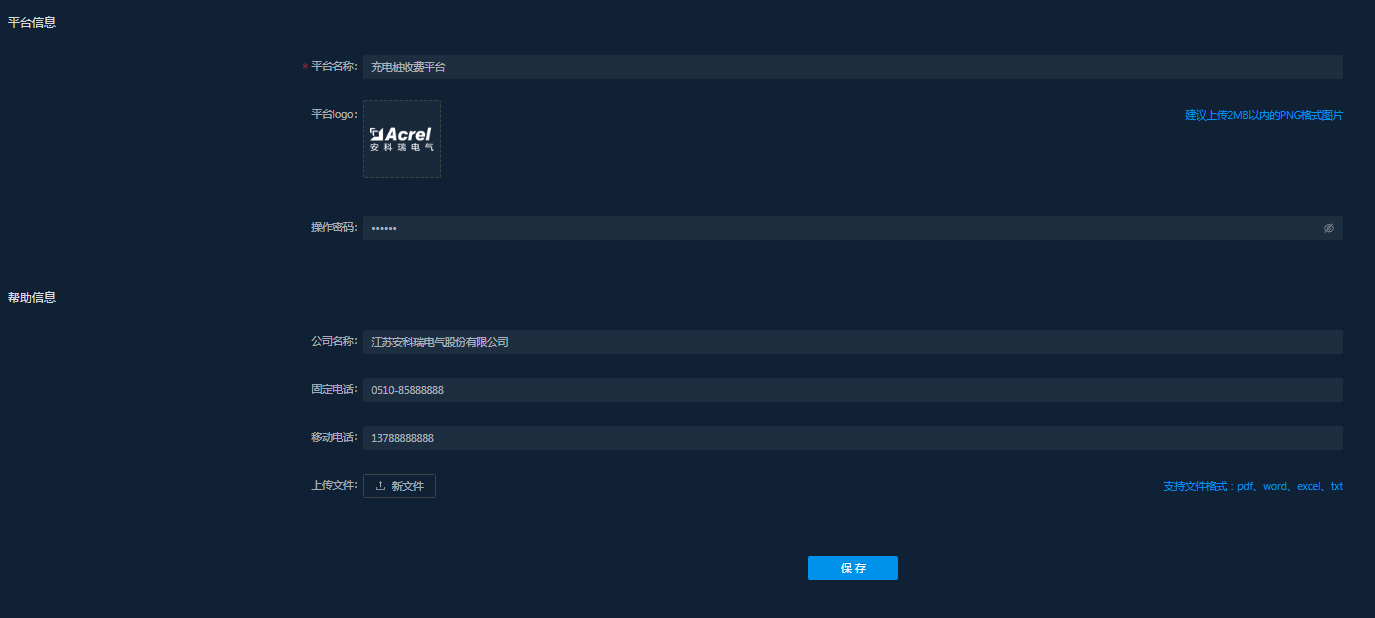Click the 公司名称 label
1375x618 pixels.
tap(333, 341)
